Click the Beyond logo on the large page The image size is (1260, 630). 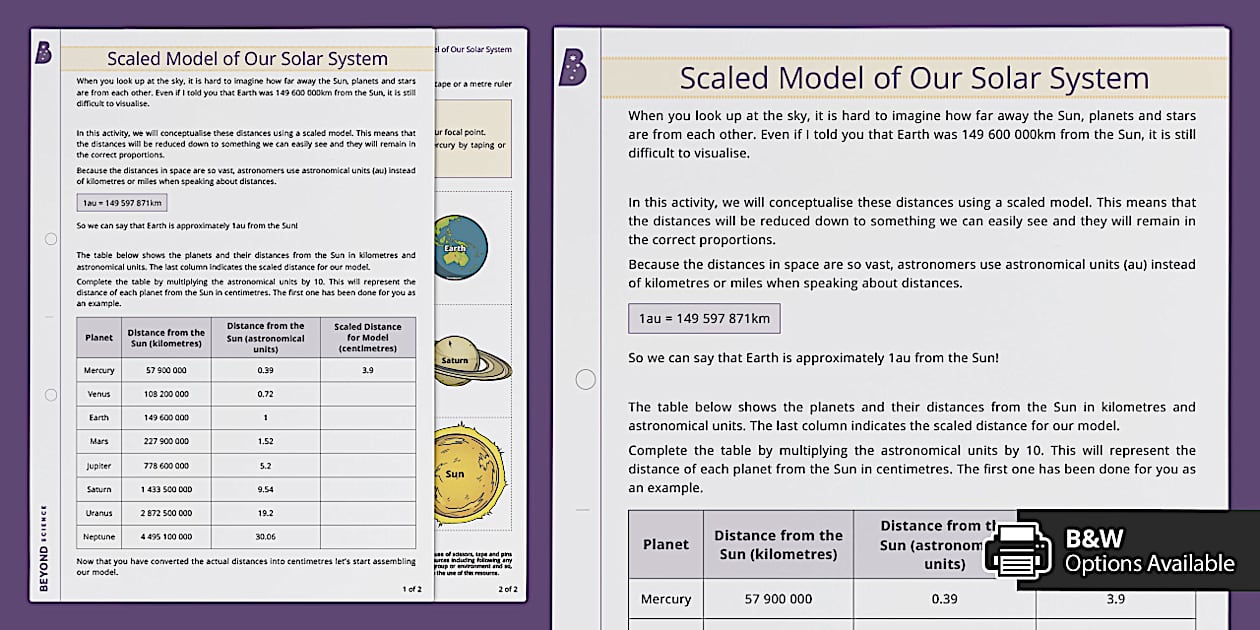click(573, 67)
